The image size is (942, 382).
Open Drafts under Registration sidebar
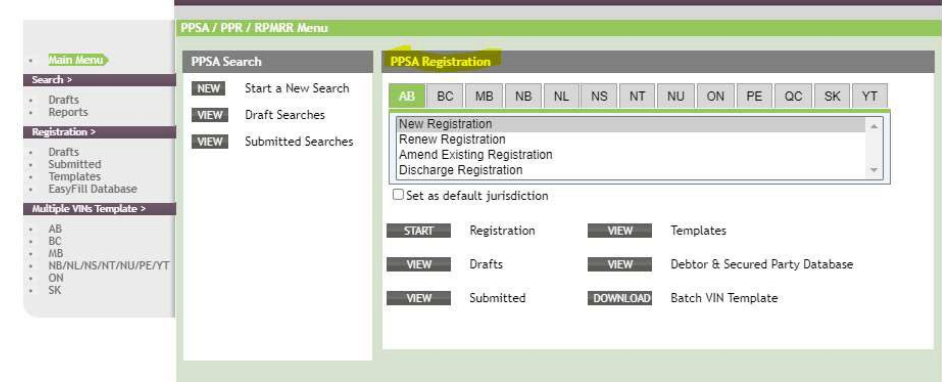64,152
